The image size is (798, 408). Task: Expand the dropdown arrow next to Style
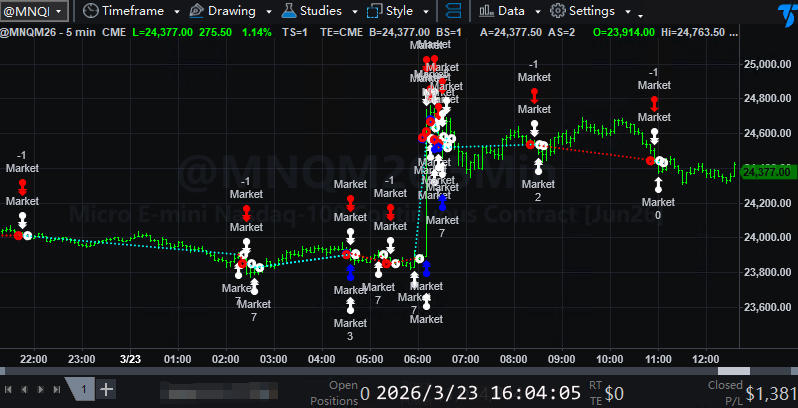[426, 12]
